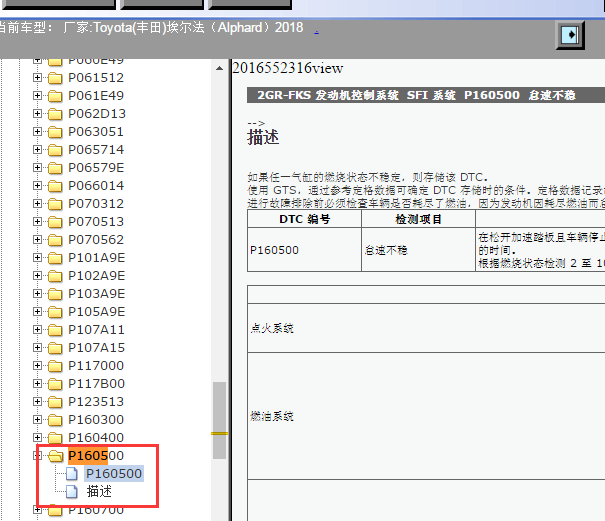Click the 描述 section heading
The height and width of the screenshot is (521, 605).
(x=263, y=137)
